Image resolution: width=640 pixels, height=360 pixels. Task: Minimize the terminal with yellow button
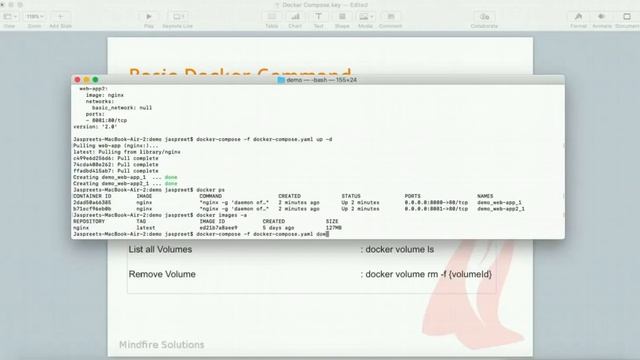coord(87,80)
